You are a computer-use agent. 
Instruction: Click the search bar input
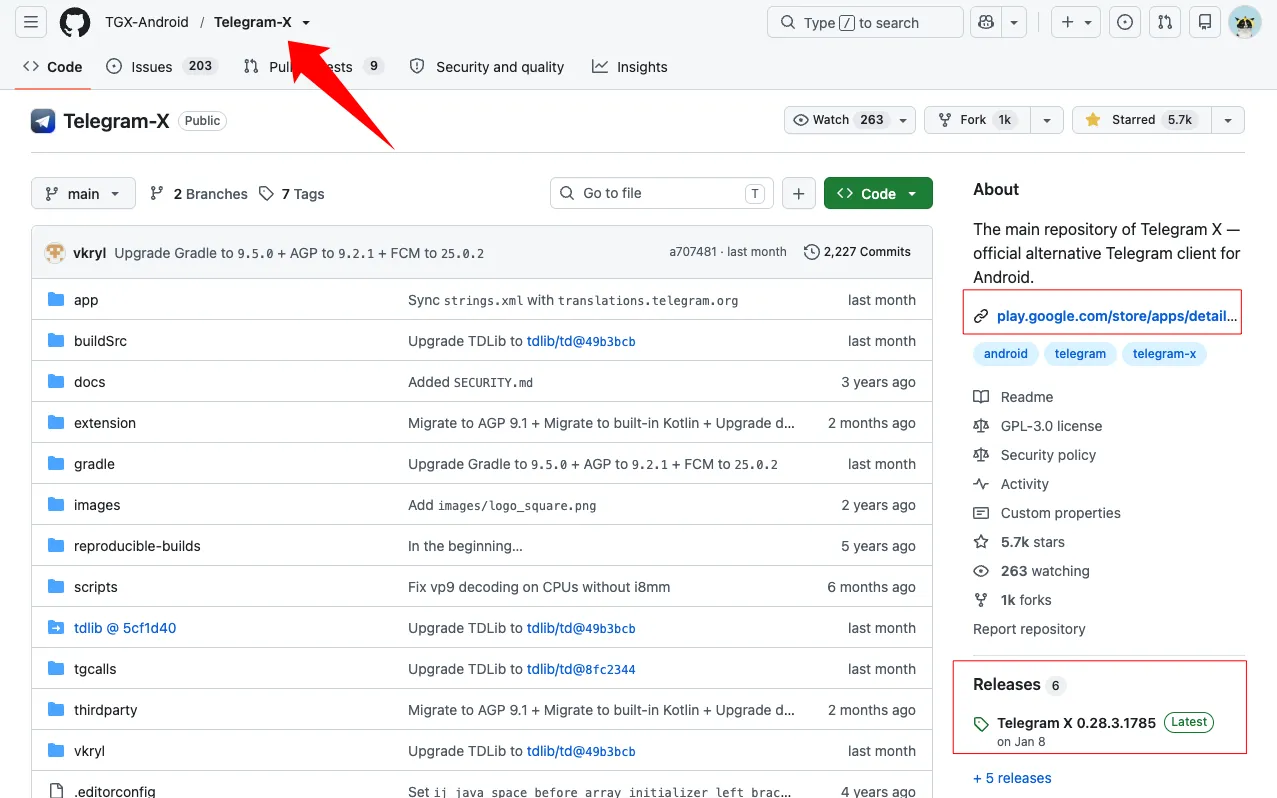click(x=865, y=22)
